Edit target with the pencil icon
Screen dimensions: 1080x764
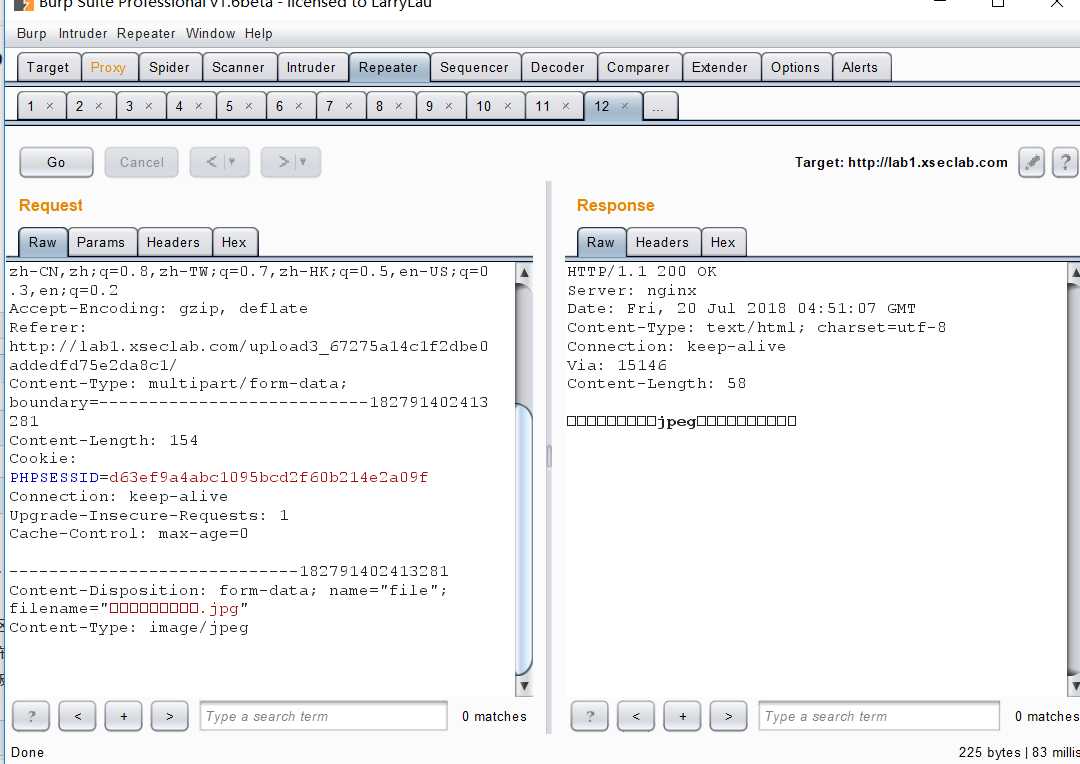coord(1031,163)
